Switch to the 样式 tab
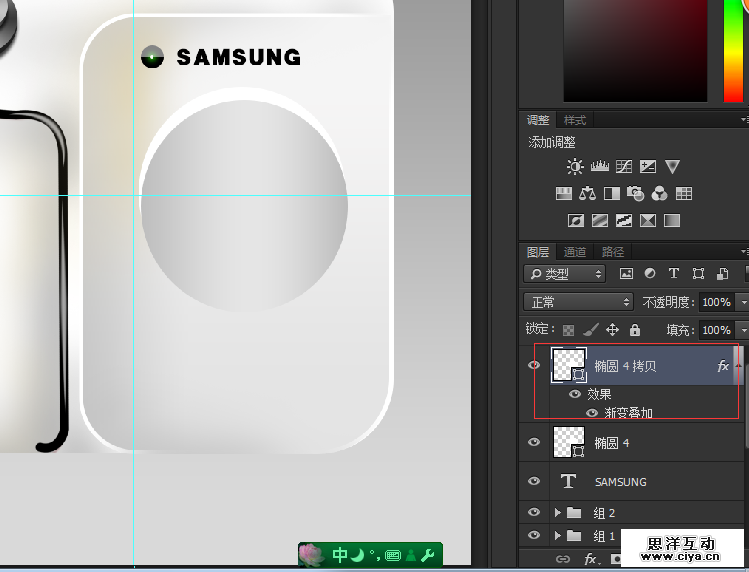 point(575,121)
